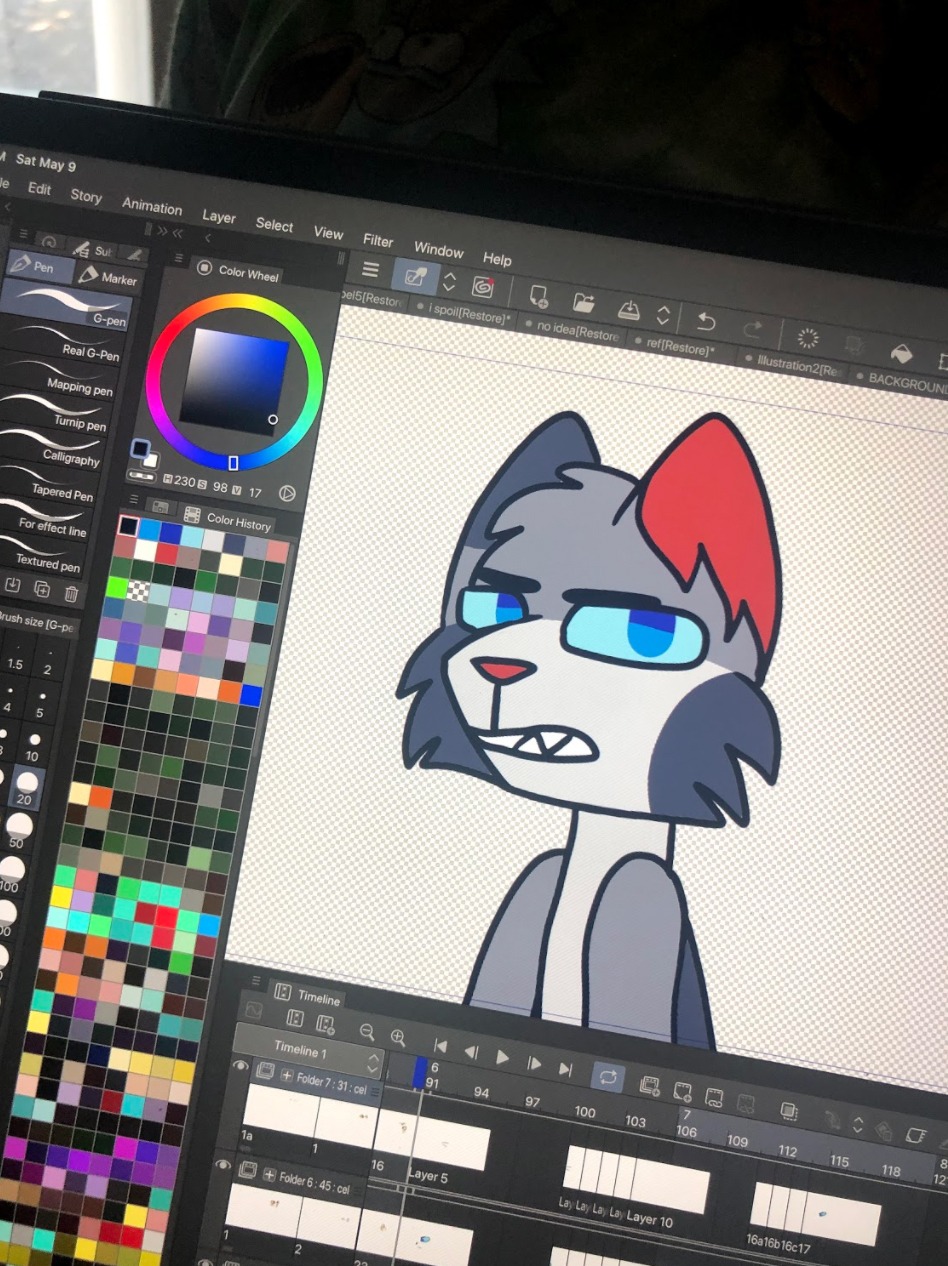This screenshot has height=1266, width=948.
Task: Zoom in the timeline with the plus magnifier
Action: [x=398, y=1037]
